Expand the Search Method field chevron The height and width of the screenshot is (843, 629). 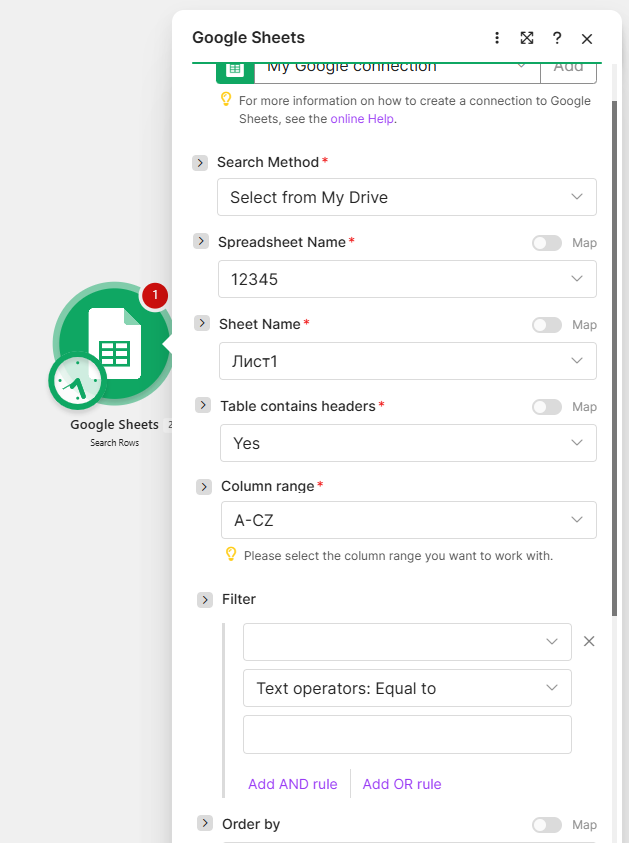[200, 163]
